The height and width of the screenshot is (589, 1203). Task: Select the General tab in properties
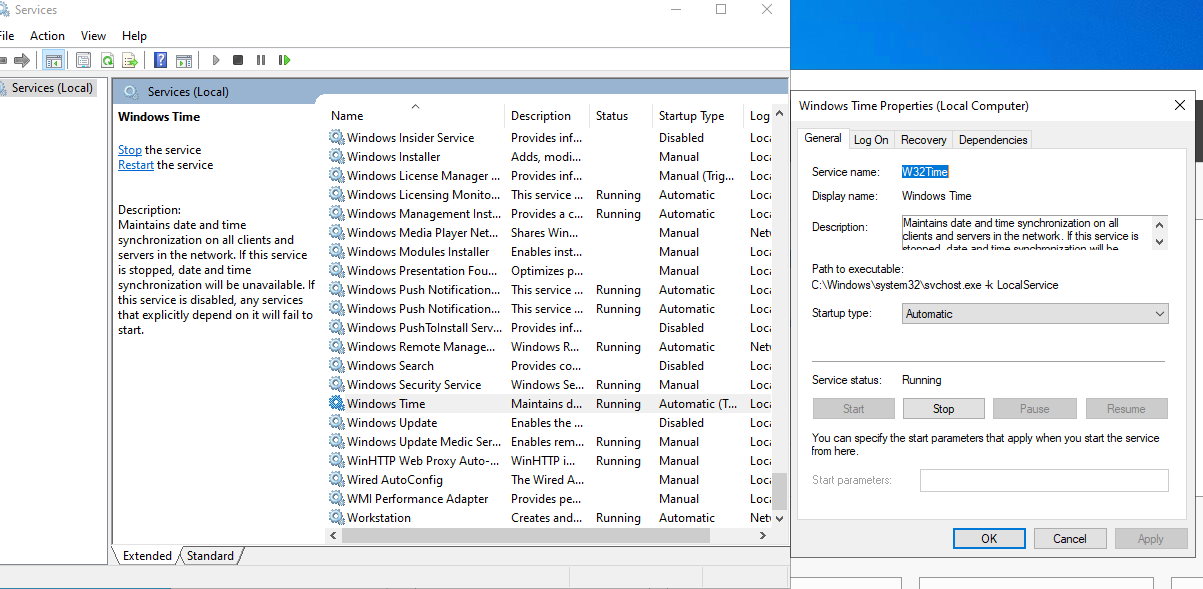click(x=823, y=139)
